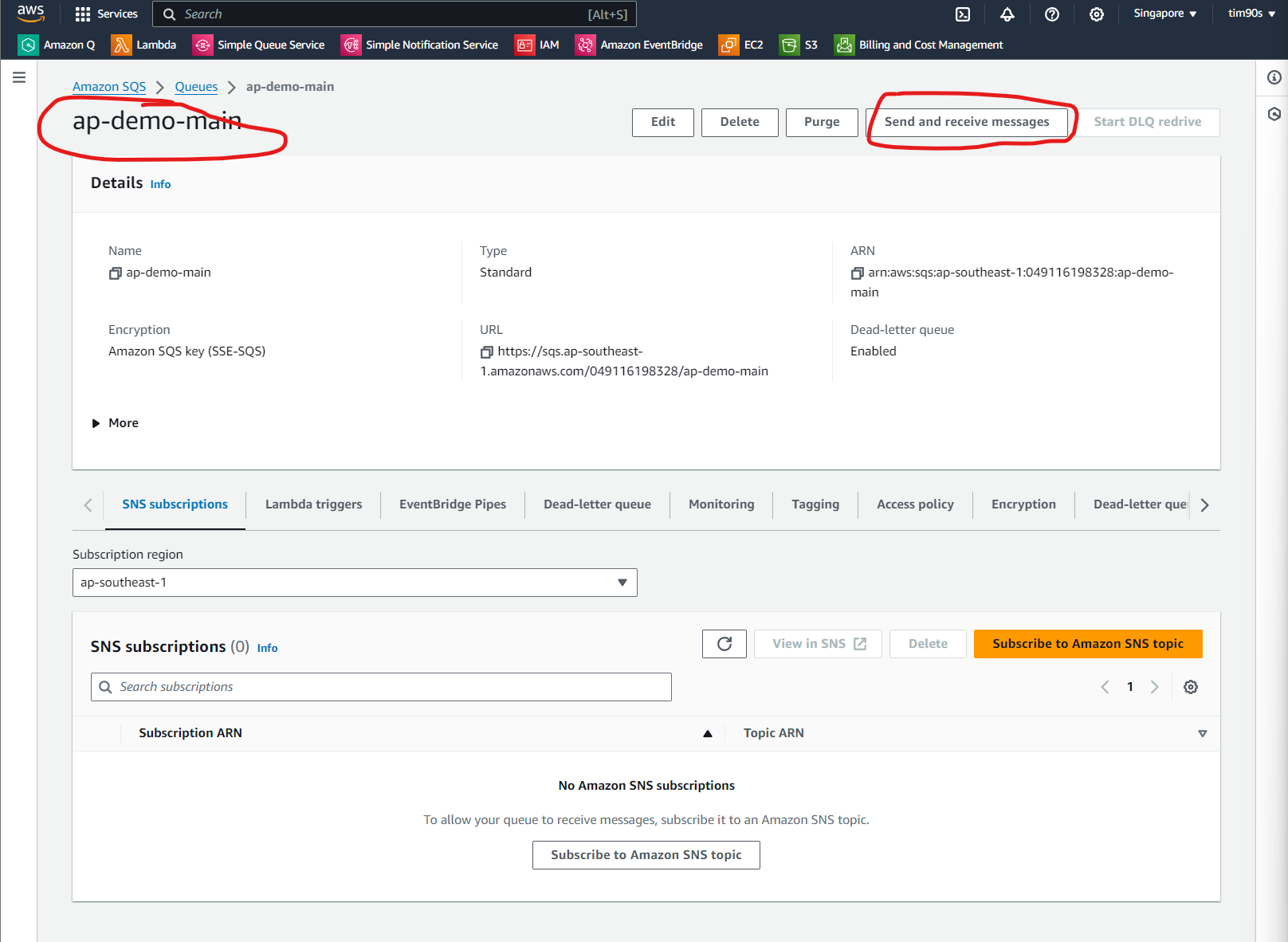Click the Delete queue button
The image size is (1288, 942).
click(x=740, y=122)
